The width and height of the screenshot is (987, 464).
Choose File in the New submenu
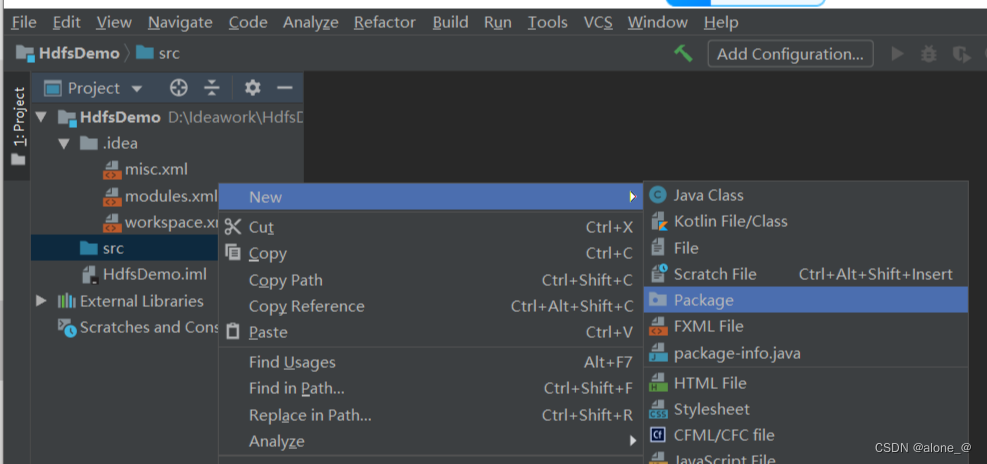806,248
